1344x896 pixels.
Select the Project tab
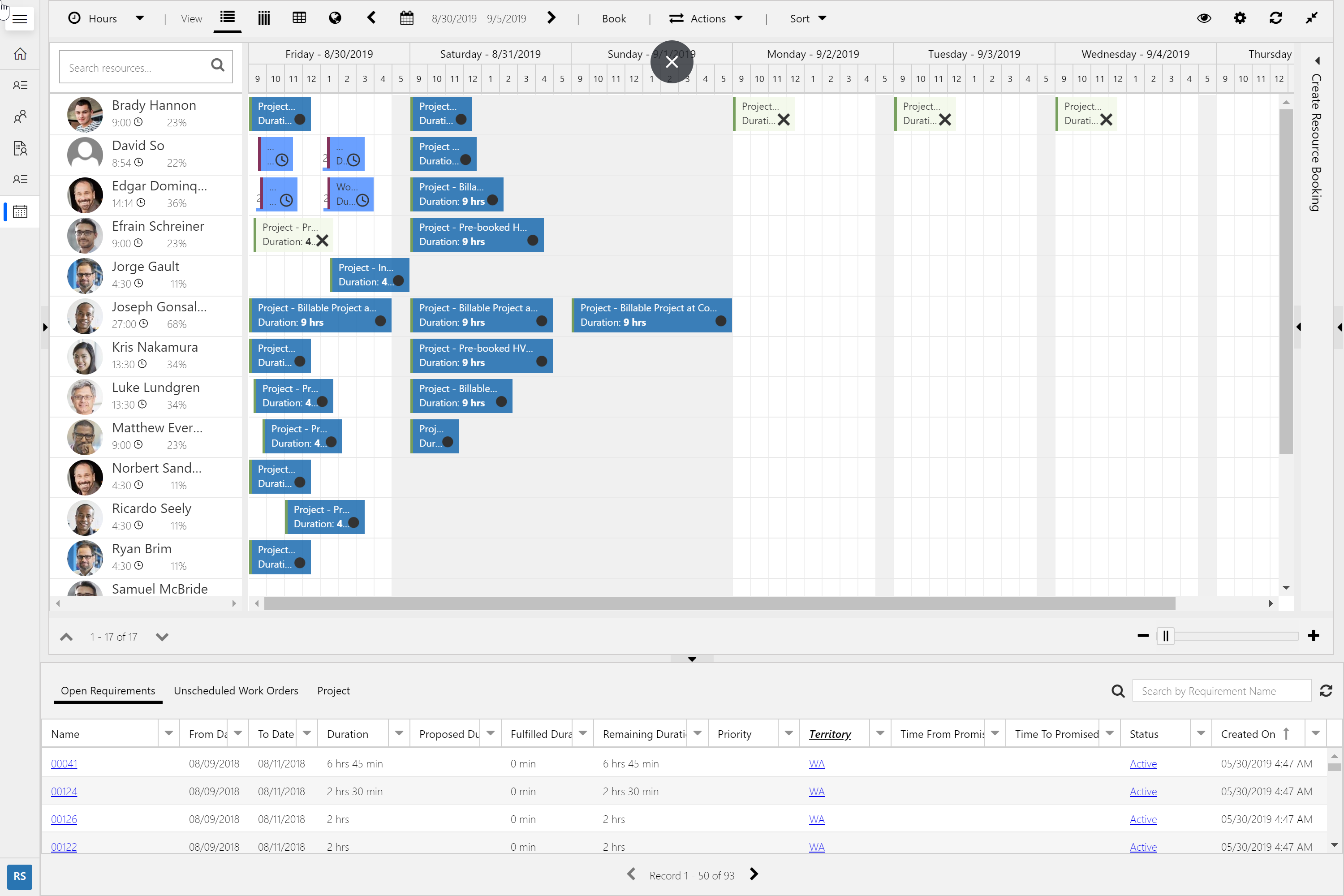(x=333, y=690)
